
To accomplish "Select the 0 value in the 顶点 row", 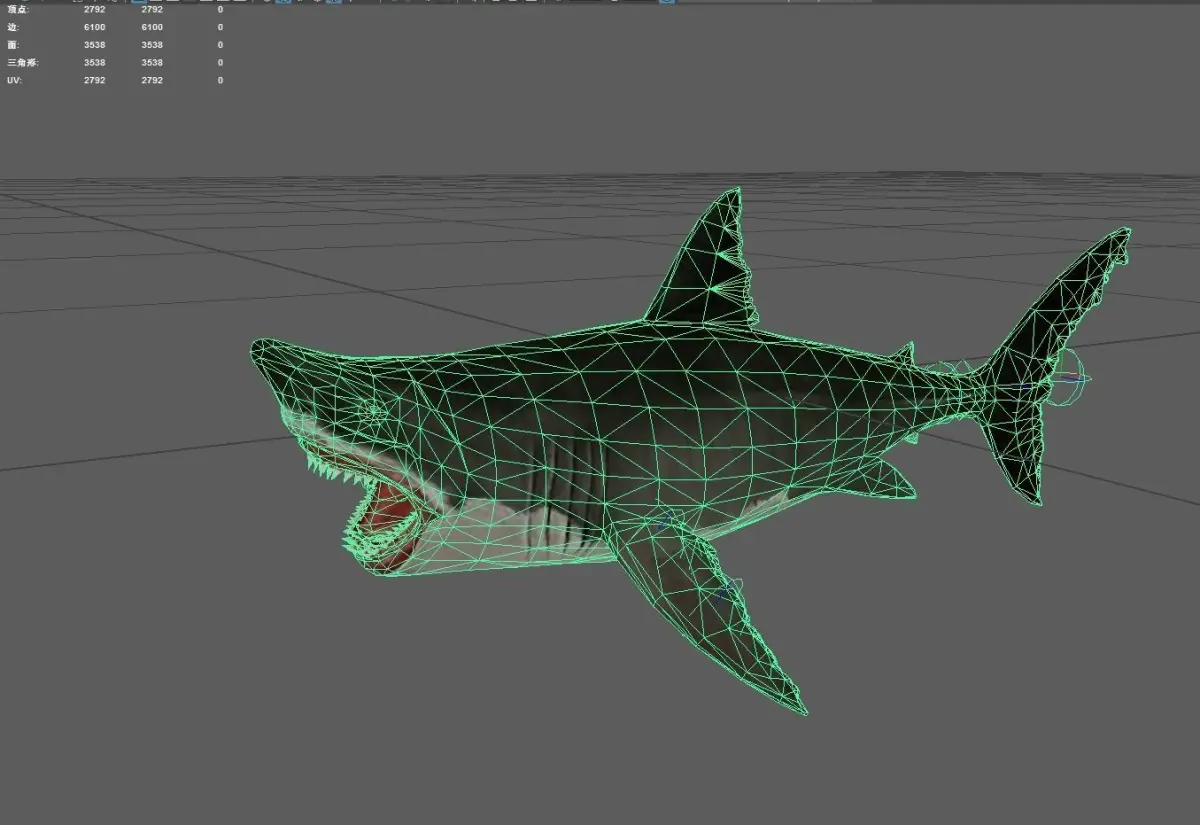I will click(220, 9).
